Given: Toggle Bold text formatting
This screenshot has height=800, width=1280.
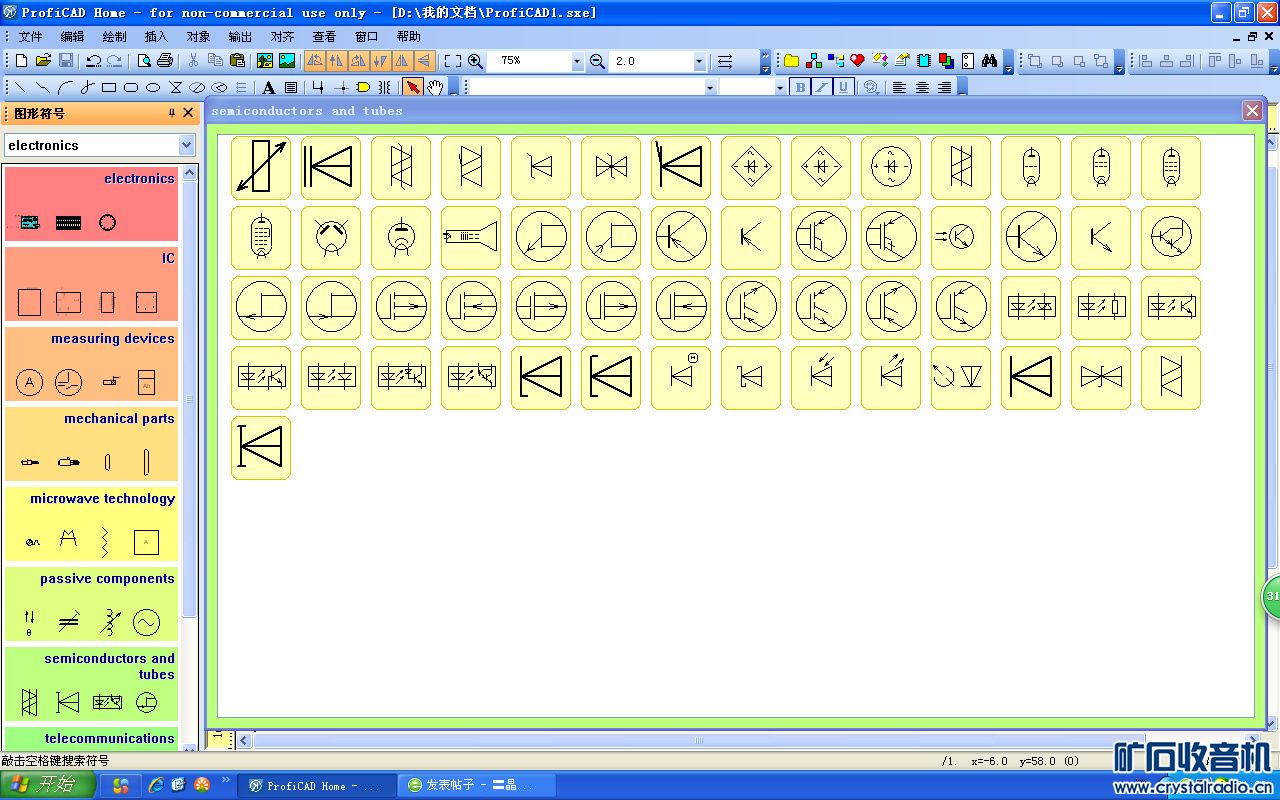Looking at the screenshot, I should (799, 87).
